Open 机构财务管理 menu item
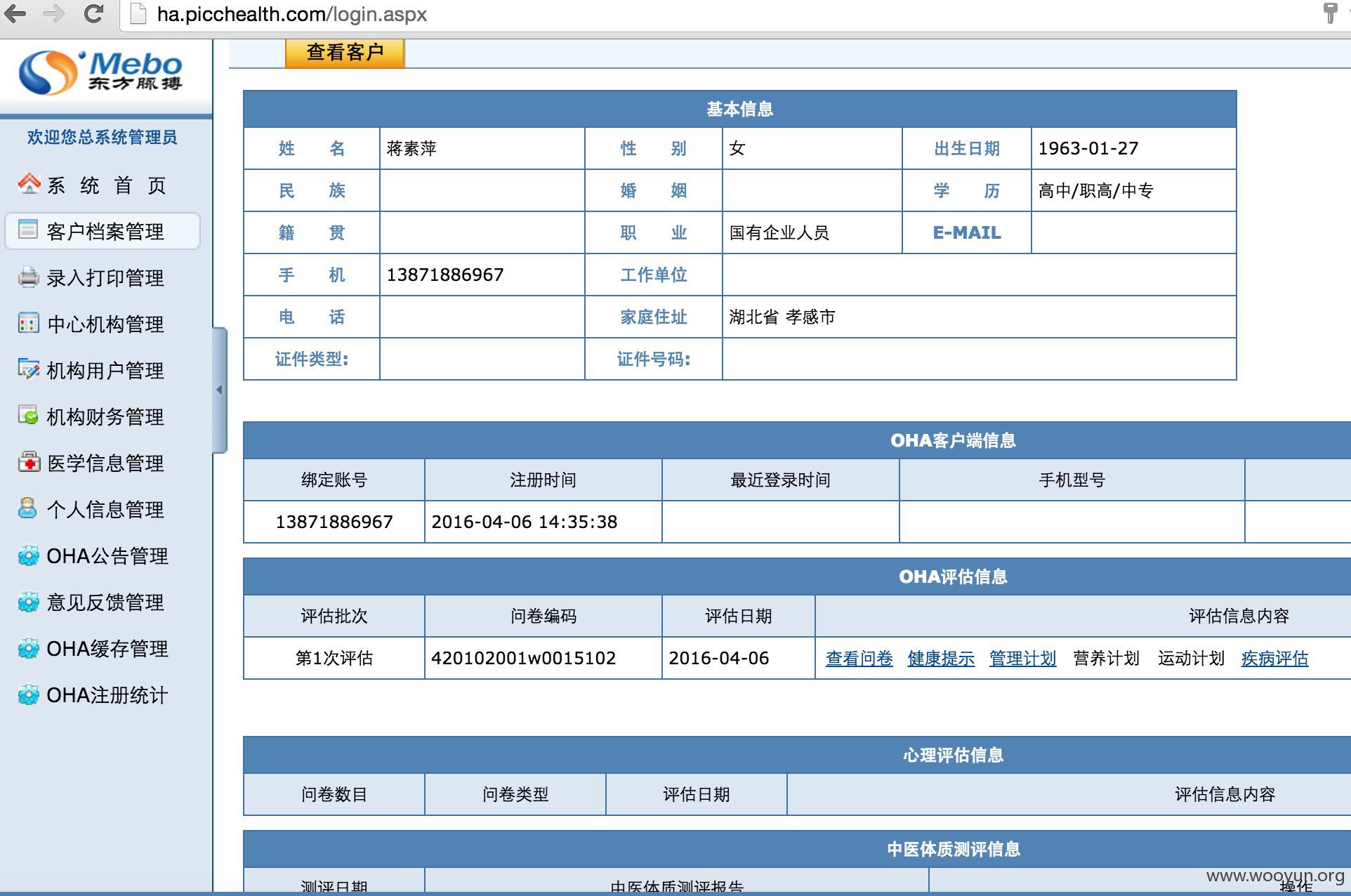 click(105, 417)
